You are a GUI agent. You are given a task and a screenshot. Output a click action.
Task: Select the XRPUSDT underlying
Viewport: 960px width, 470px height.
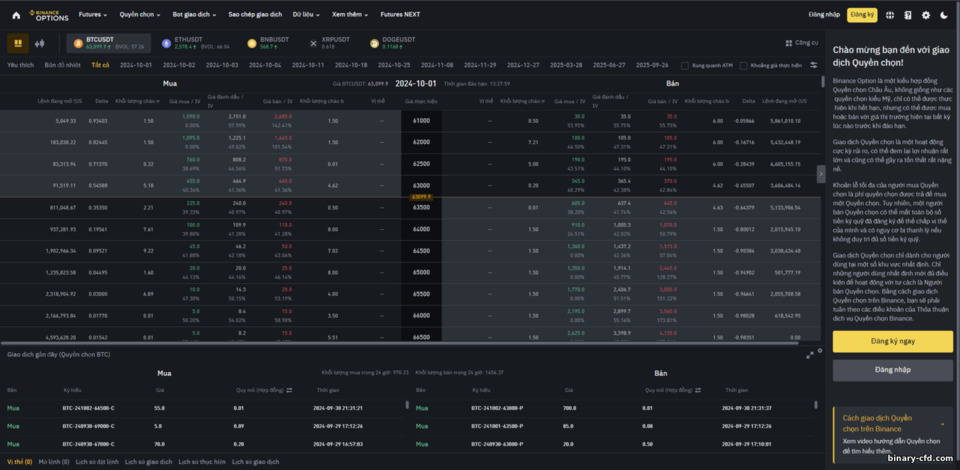[331, 43]
